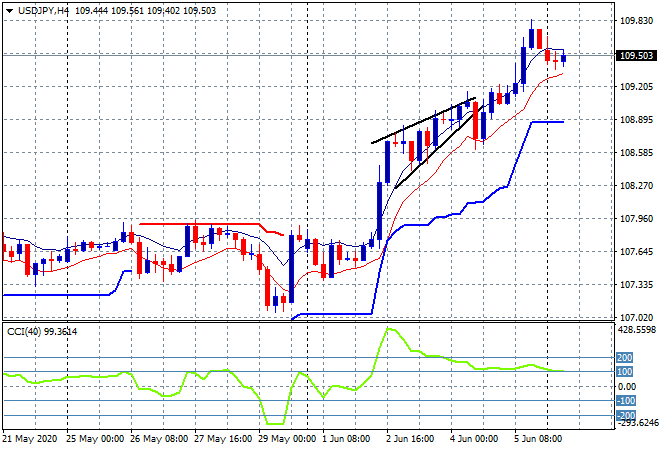Click the CCI level 200 tag
660x450 pixels.
pyautogui.click(x=624, y=358)
